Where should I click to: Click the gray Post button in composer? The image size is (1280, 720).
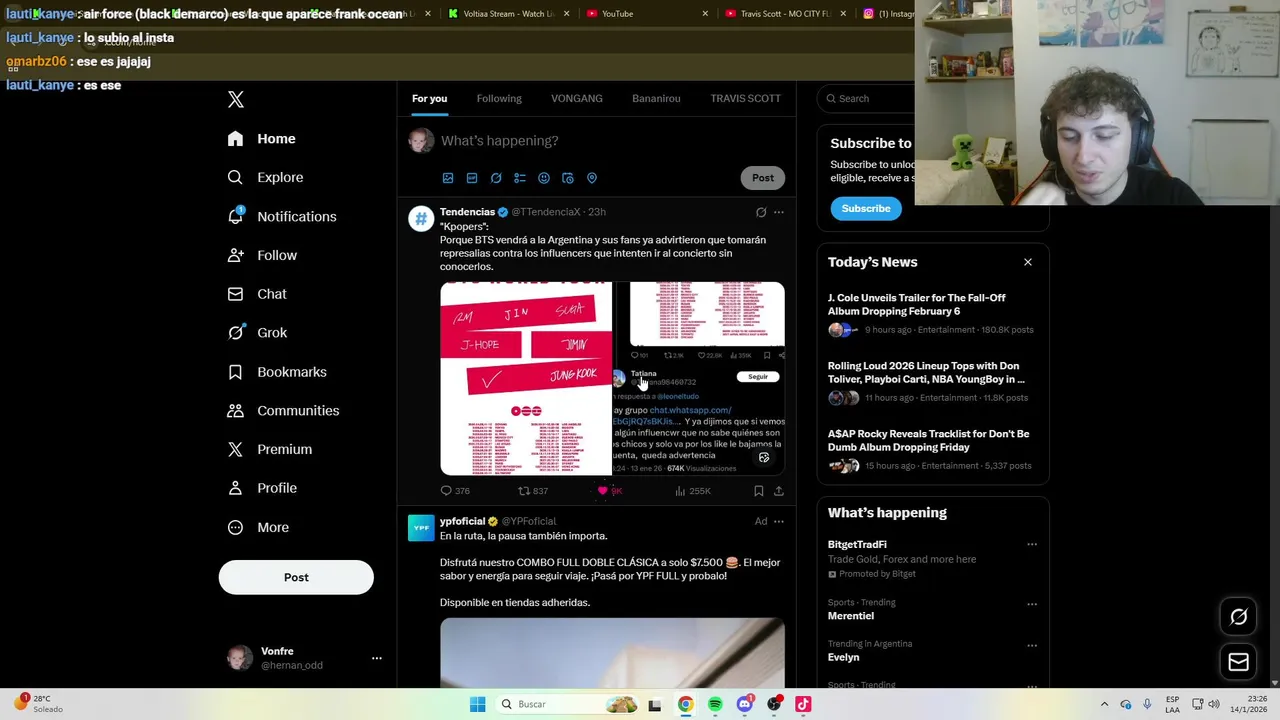[x=763, y=178]
